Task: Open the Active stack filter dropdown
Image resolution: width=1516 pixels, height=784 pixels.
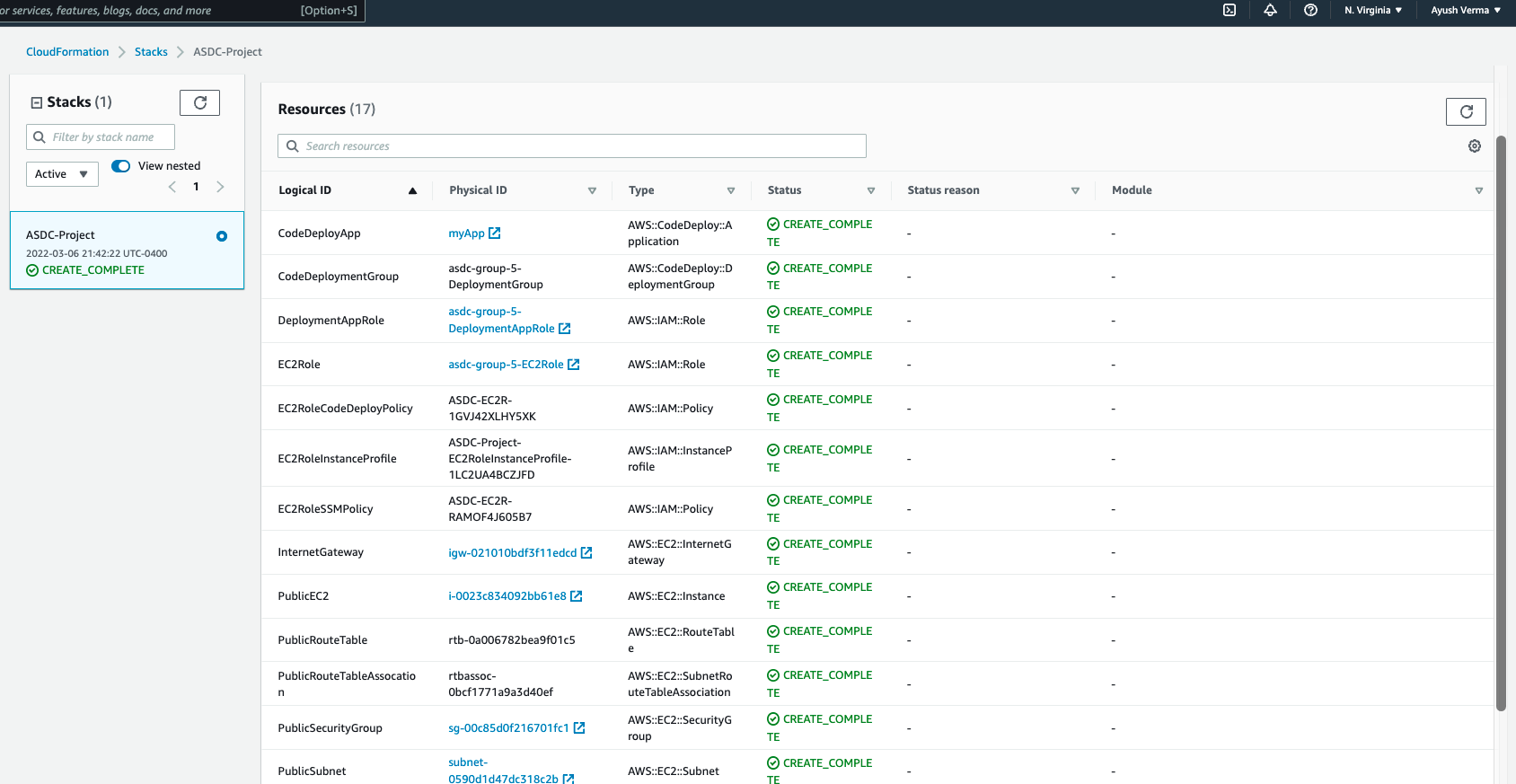Action: (x=62, y=174)
